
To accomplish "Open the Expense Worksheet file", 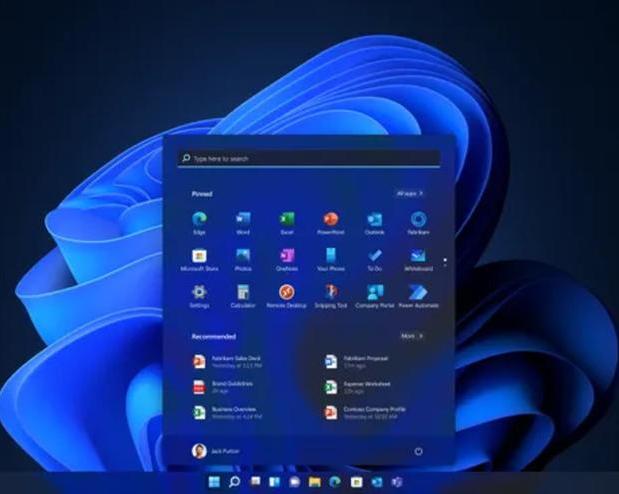I will (357, 387).
